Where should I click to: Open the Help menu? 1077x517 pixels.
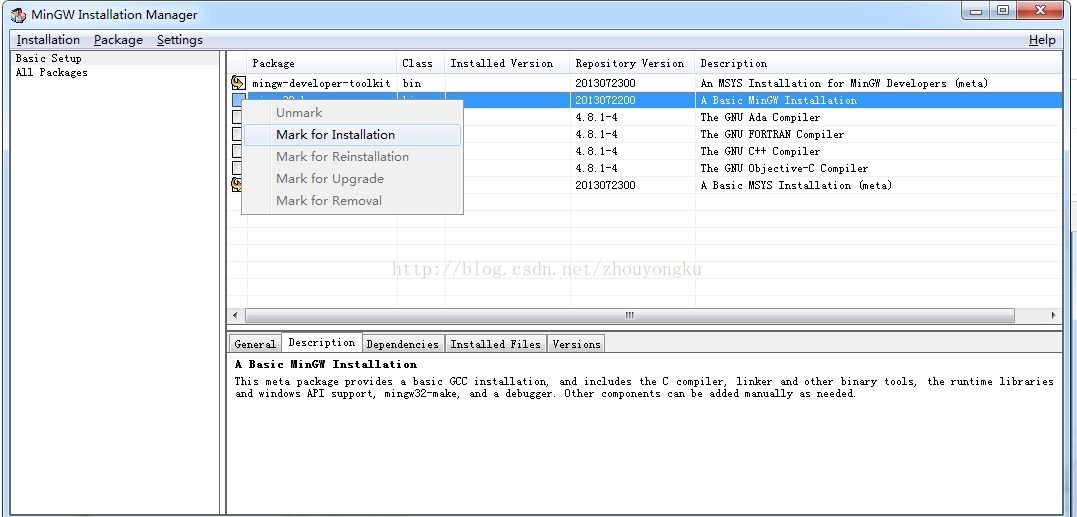[1042, 40]
